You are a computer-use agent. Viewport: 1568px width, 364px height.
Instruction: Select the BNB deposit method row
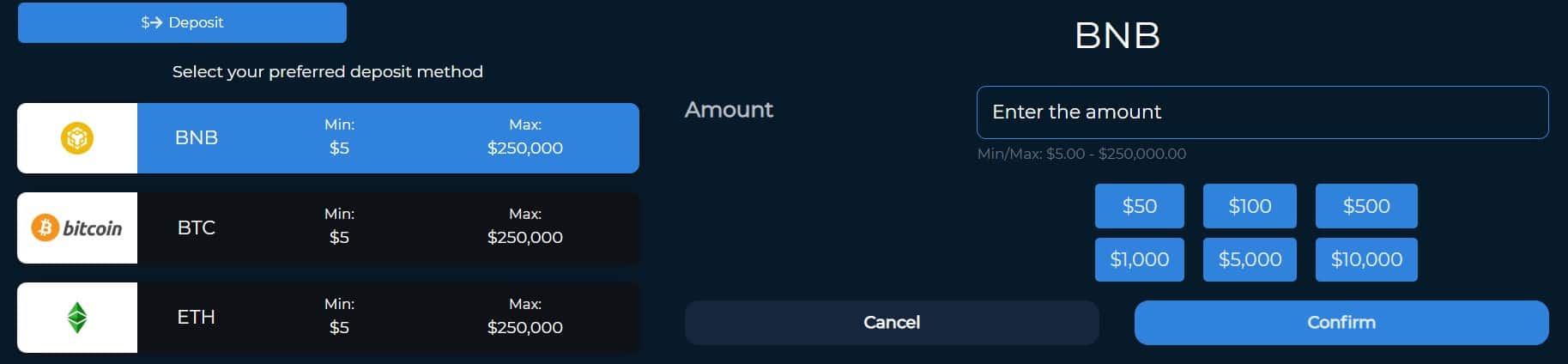tap(388, 138)
